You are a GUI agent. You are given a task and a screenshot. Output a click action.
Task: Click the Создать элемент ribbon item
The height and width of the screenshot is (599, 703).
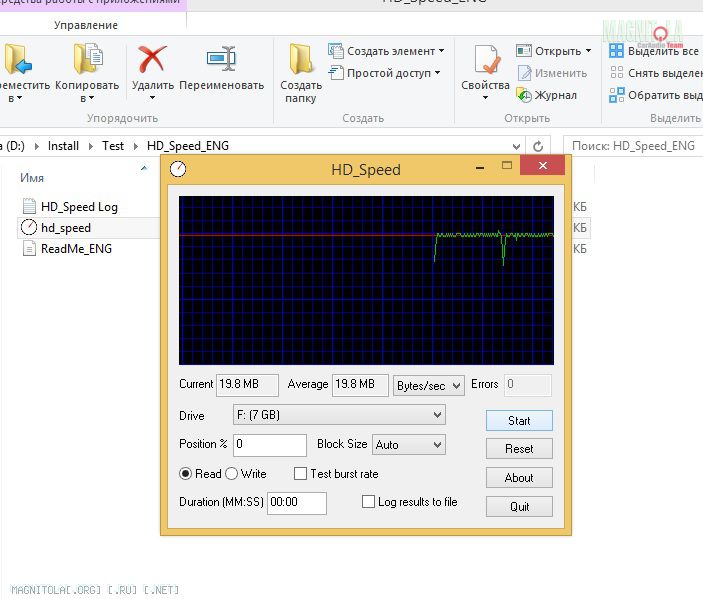386,51
